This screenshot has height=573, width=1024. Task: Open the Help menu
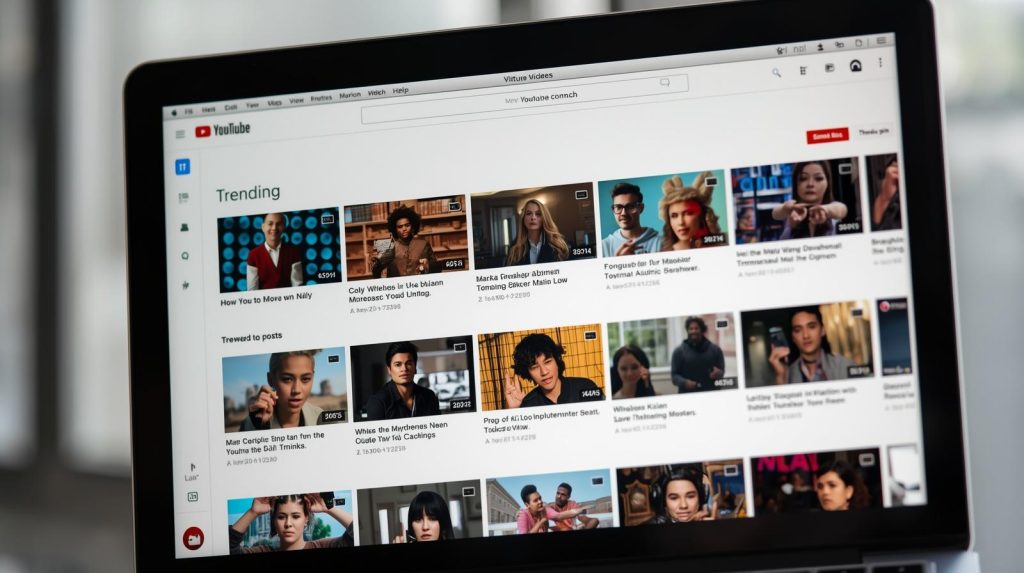coord(400,91)
